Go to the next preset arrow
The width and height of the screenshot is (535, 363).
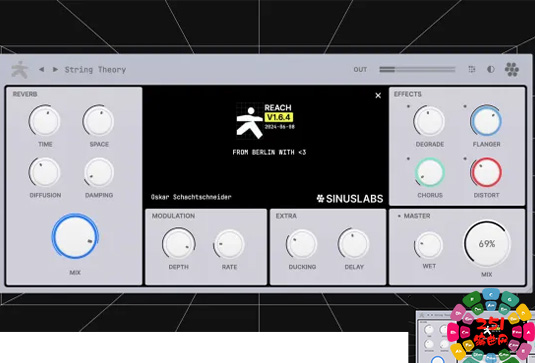tap(55, 69)
